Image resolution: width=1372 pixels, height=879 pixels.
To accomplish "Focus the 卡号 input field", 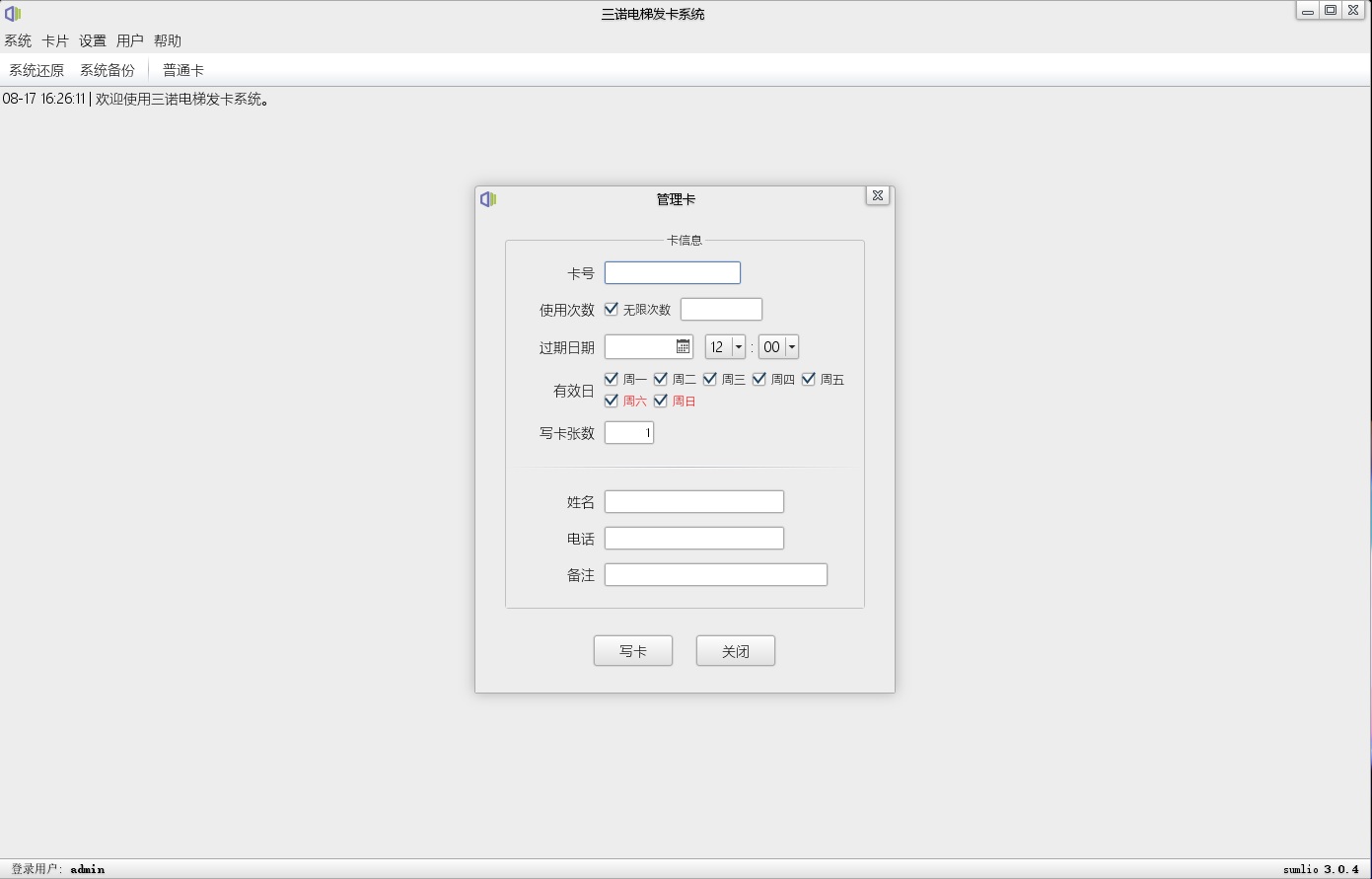I will (673, 273).
